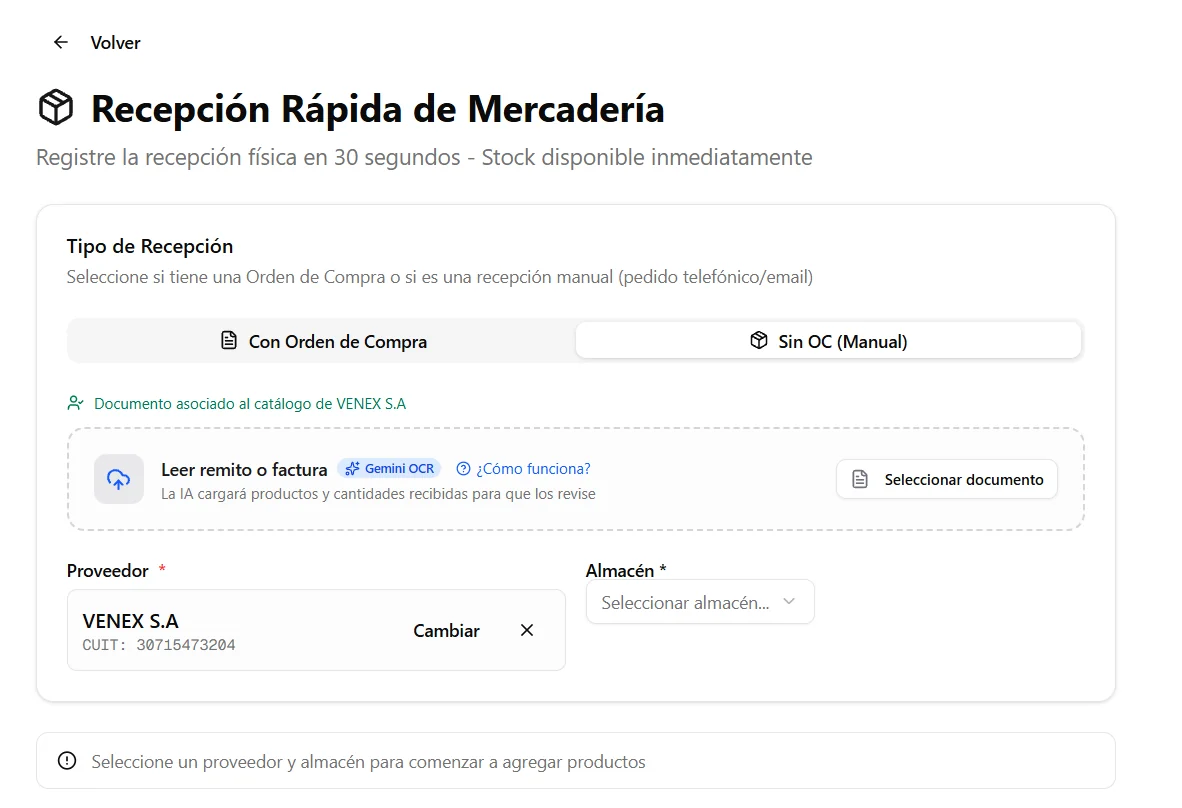The image size is (1182, 808).
Task: Click the Seleccionar documento button
Action: 947,479
